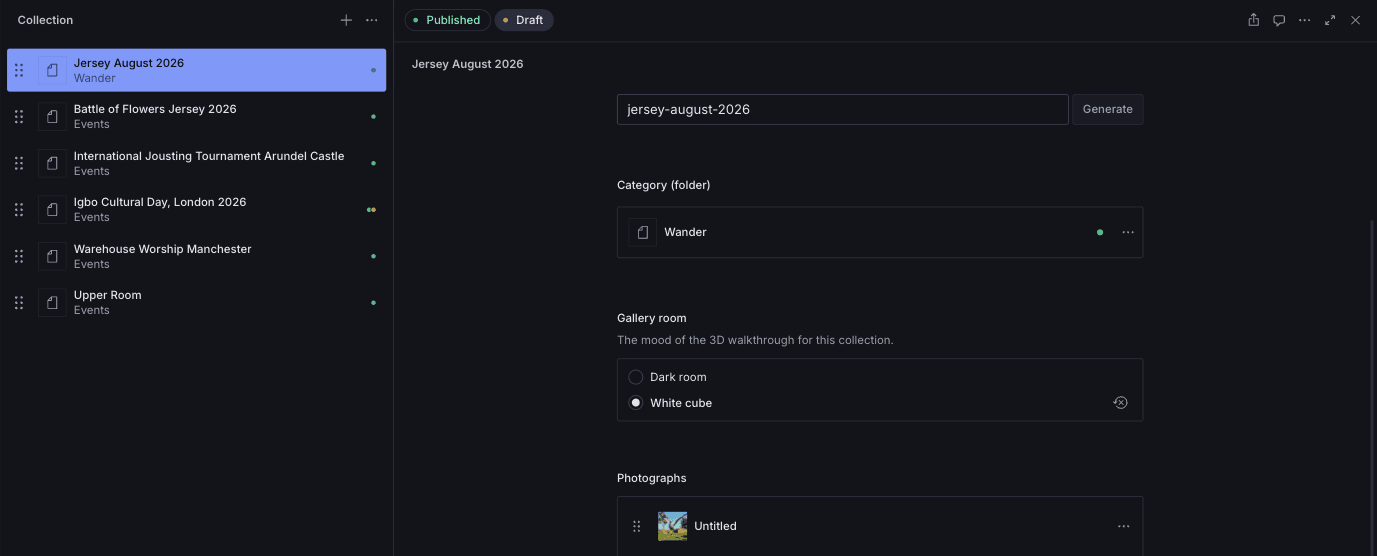Click the slug field jersey-august-2026
This screenshot has height=556, width=1377.
(842, 109)
